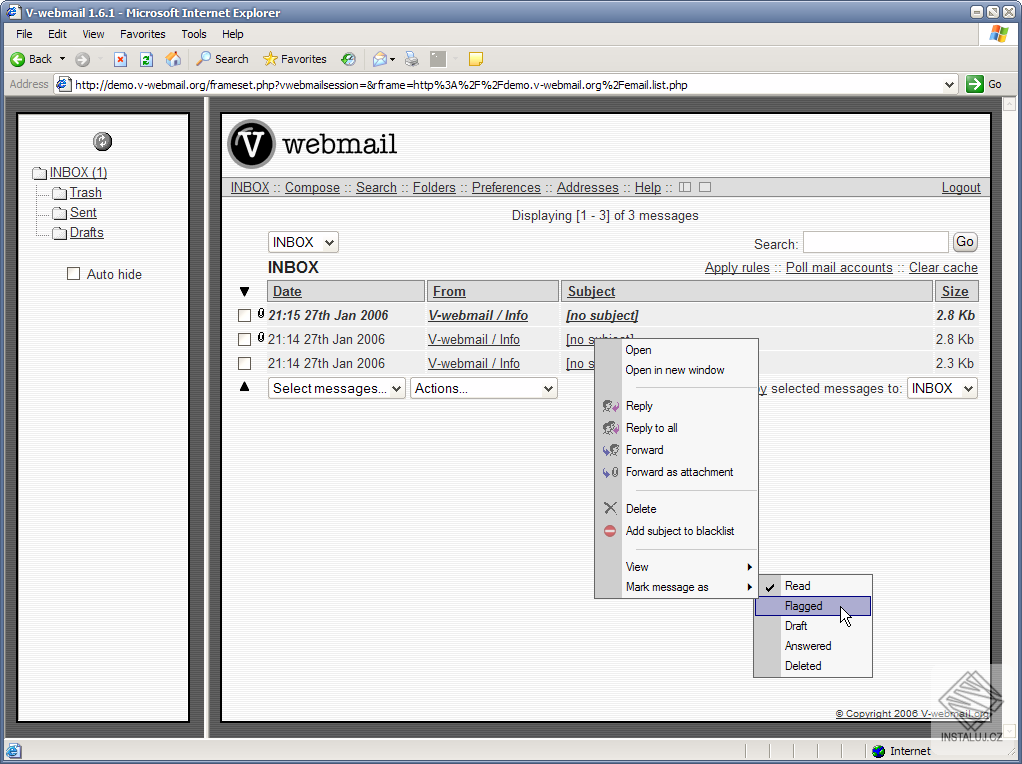Image resolution: width=1022 pixels, height=764 pixels.
Task: Click in the Search text field
Action: click(x=875, y=242)
